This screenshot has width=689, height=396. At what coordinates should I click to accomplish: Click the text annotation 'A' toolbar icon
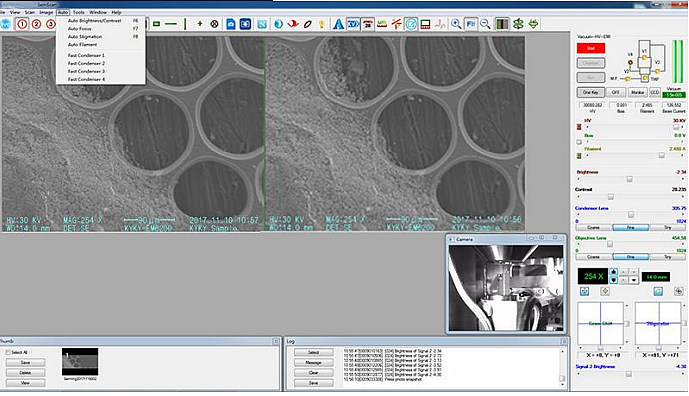pyautogui.click(x=338, y=24)
